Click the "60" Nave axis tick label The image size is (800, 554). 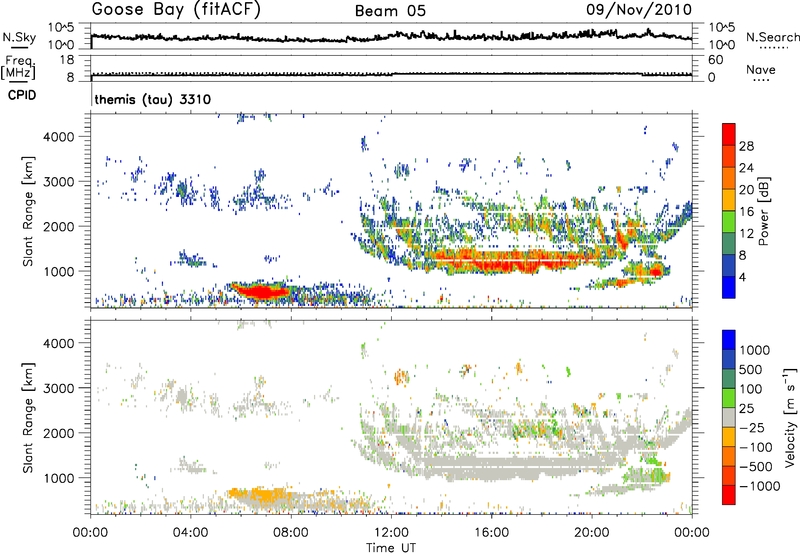click(715, 60)
